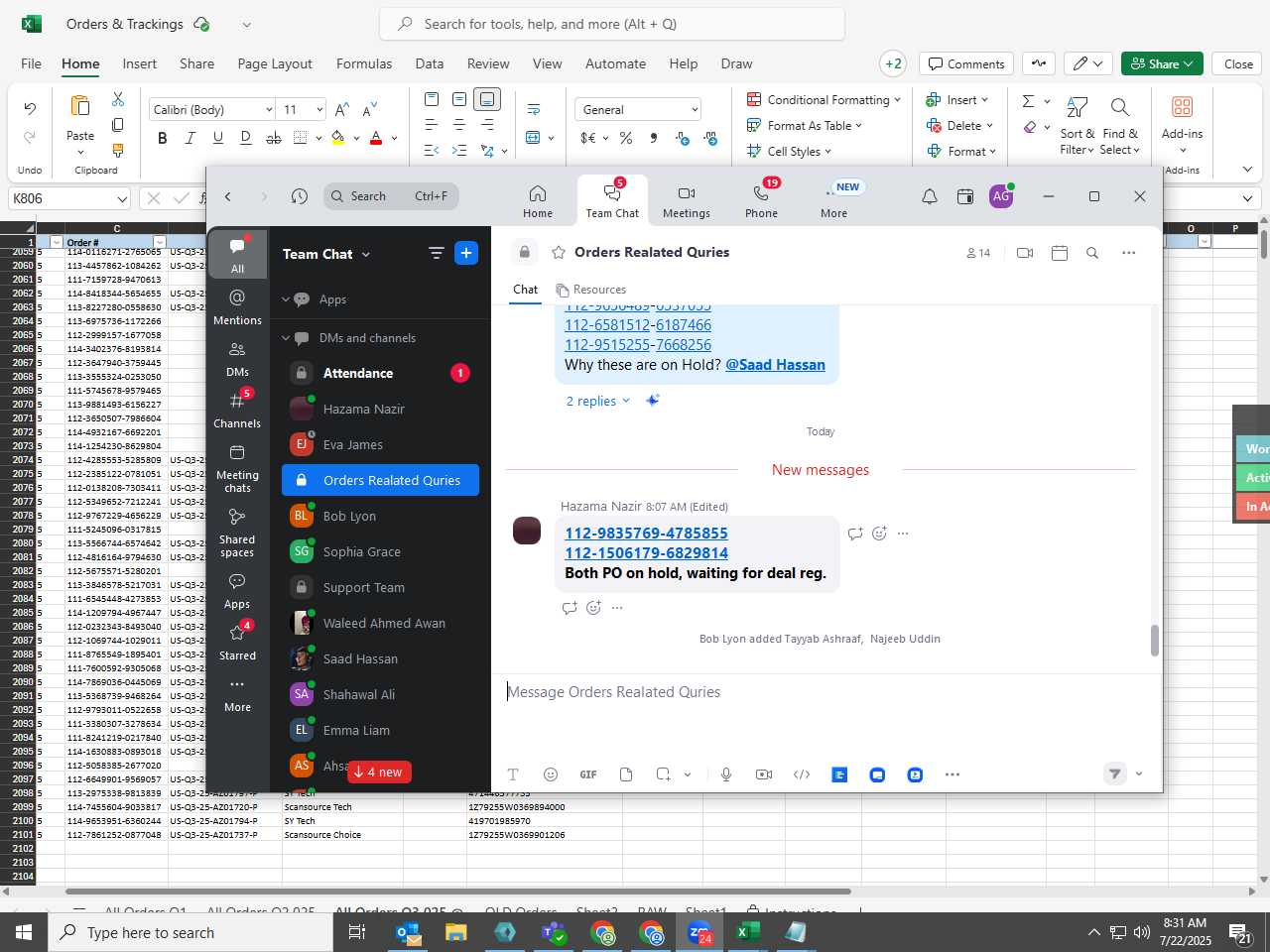The image size is (1270, 952).
Task: Search within Orders Realated Quries chat
Action: pos(1091,253)
